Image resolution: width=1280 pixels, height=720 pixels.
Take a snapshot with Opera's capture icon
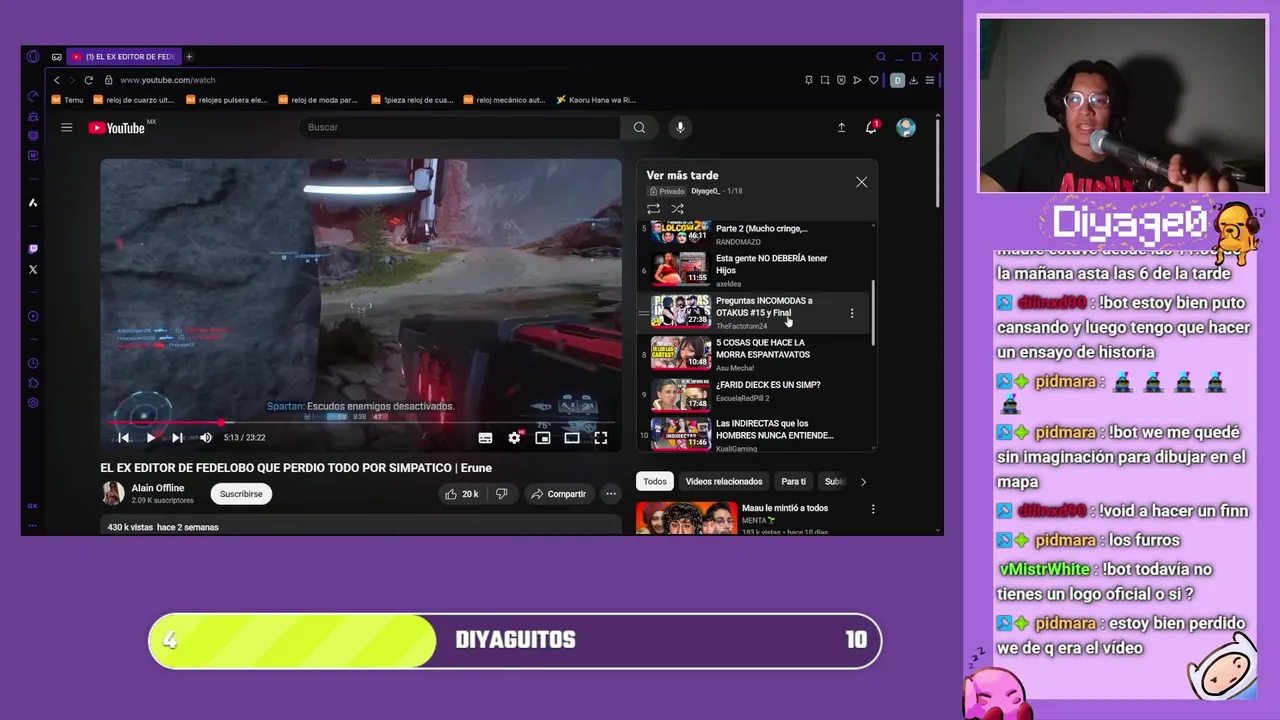point(825,80)
